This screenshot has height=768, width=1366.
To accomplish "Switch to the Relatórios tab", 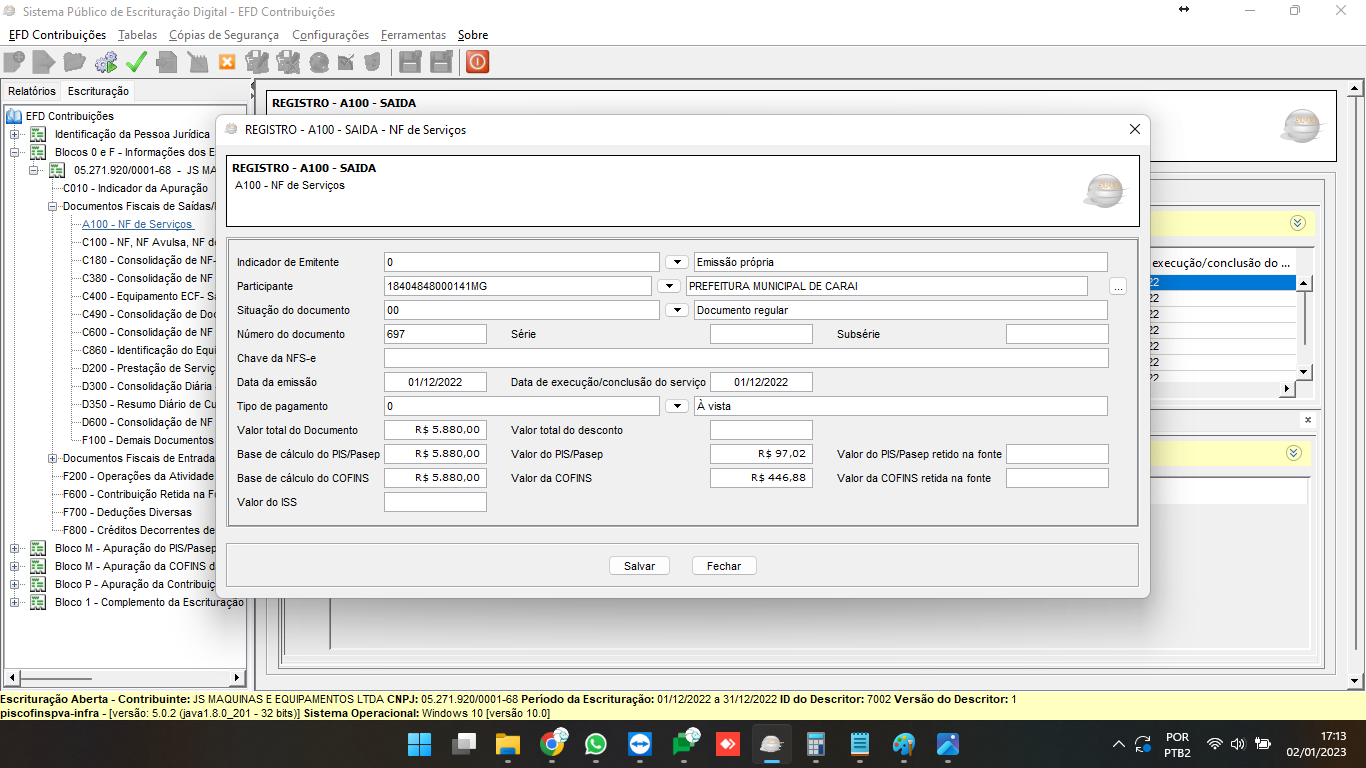I will [32, 91].
